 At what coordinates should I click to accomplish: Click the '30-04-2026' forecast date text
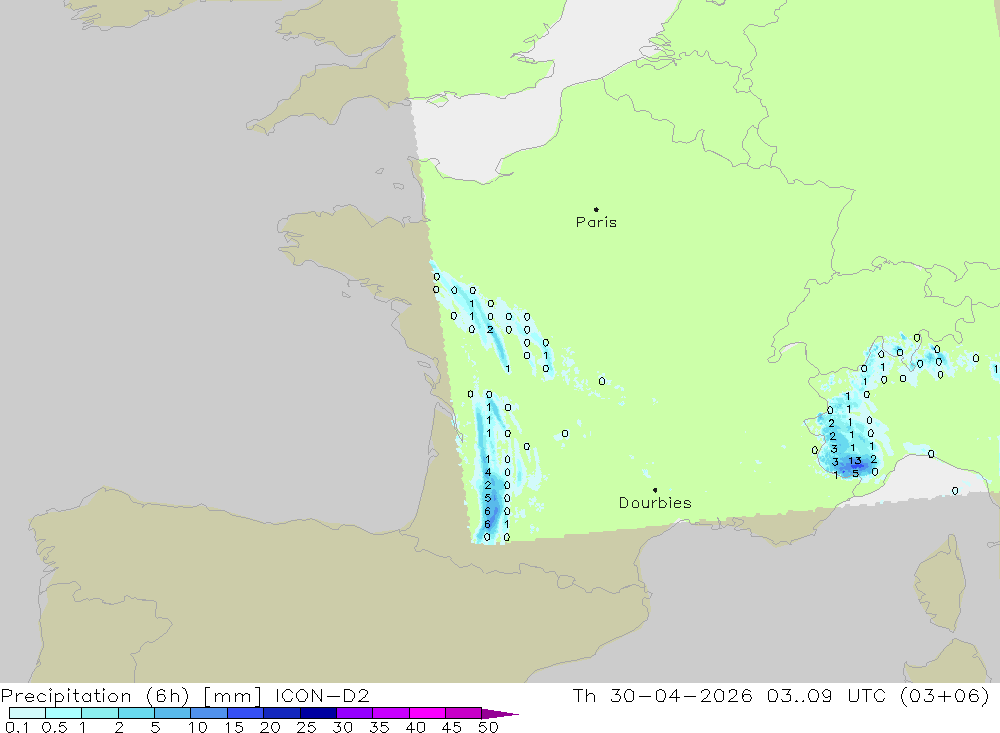click(681, 695)
